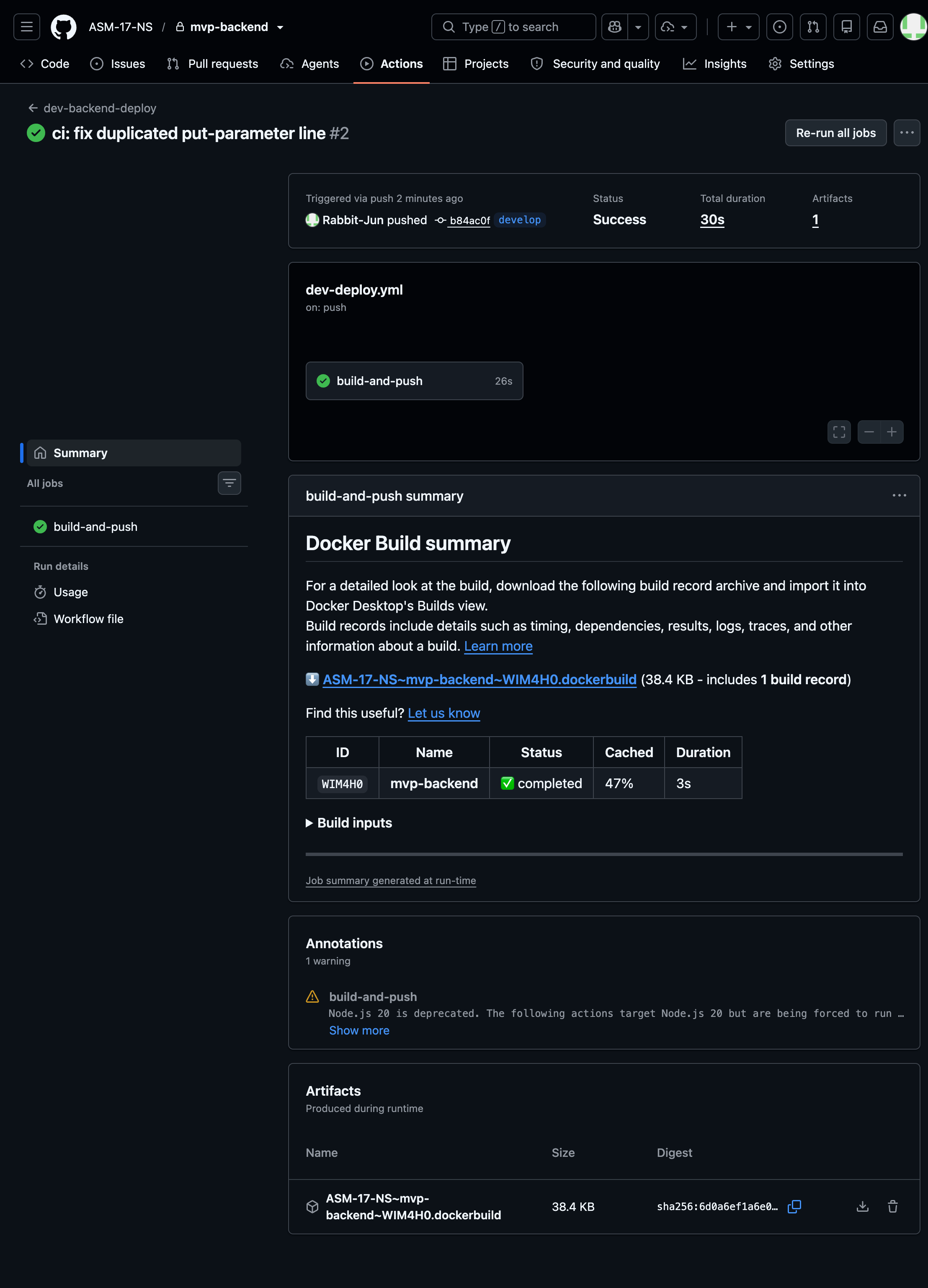The width and height of the screenshot is (928, 1288).
Task: Filter jobs with the All jobs filter icon
Action: coord(229,483)
